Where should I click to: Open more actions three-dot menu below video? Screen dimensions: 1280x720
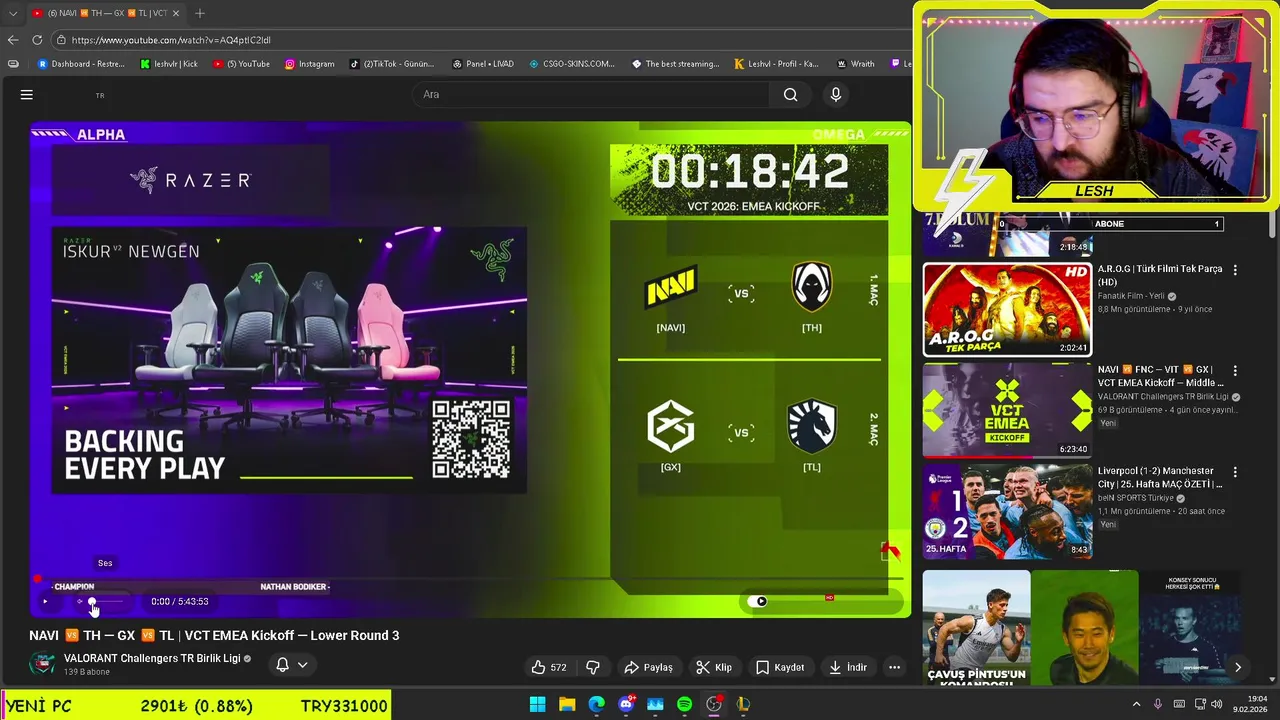click(895, 667)
